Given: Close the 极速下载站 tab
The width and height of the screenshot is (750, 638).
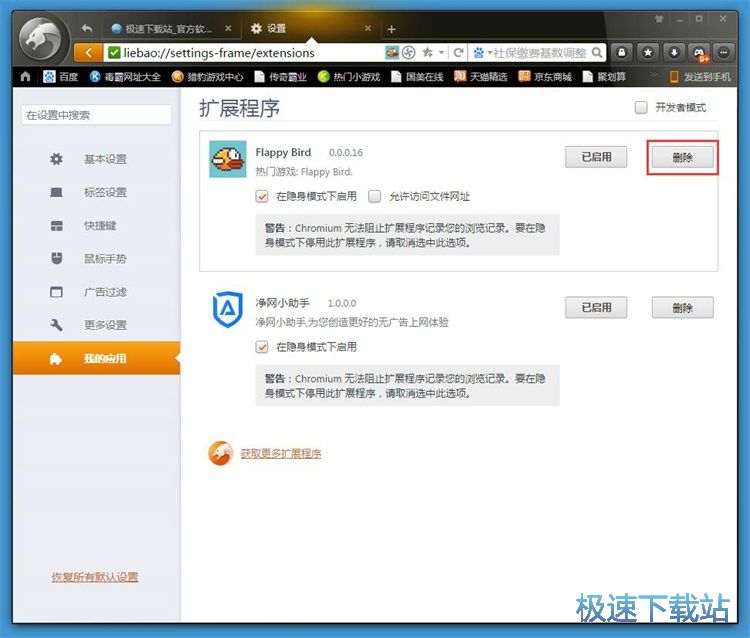Looking at the screenshot, I should (228, 28).
